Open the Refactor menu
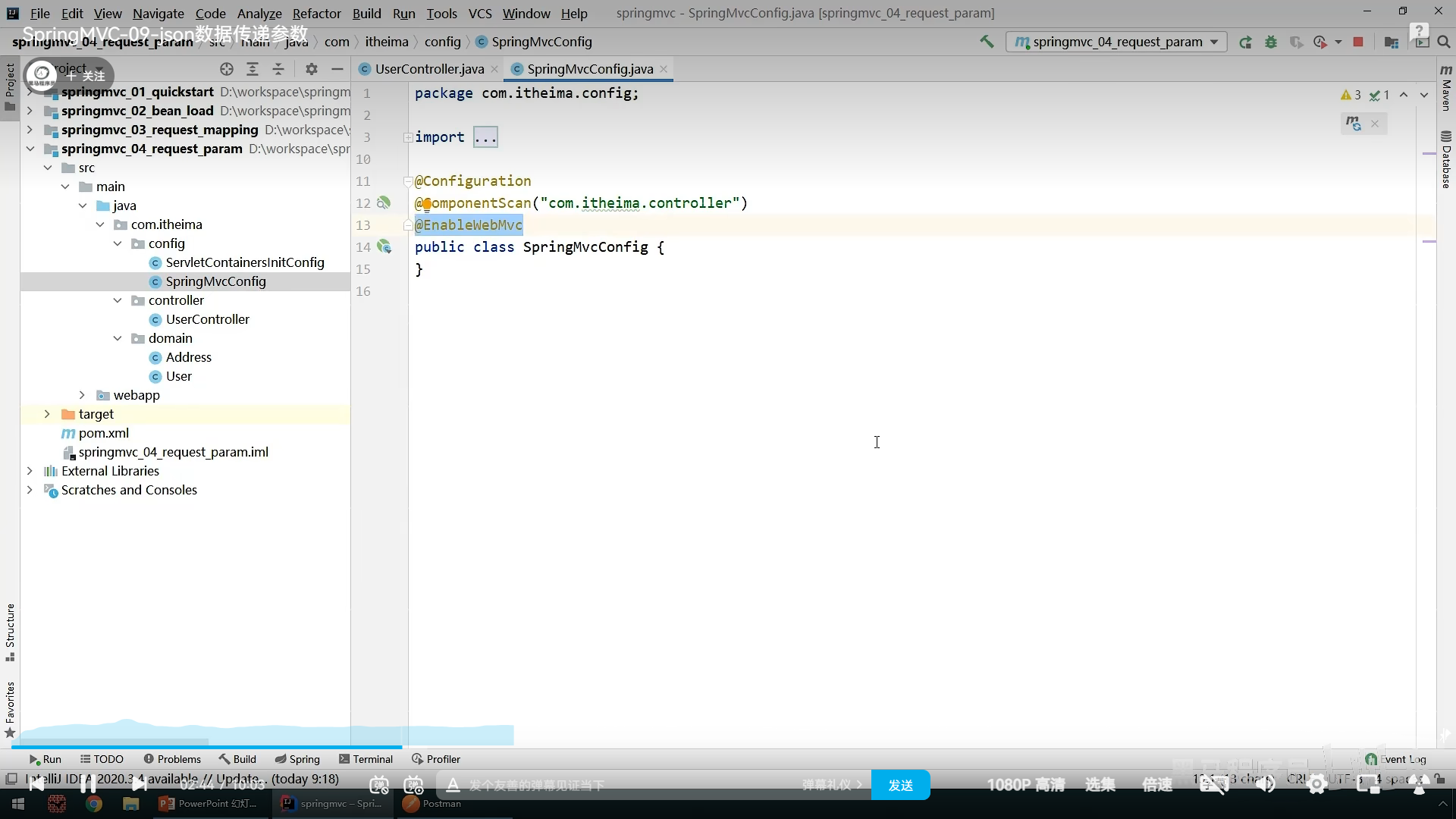Screen dimensions: 1456x819 [316, 13]
